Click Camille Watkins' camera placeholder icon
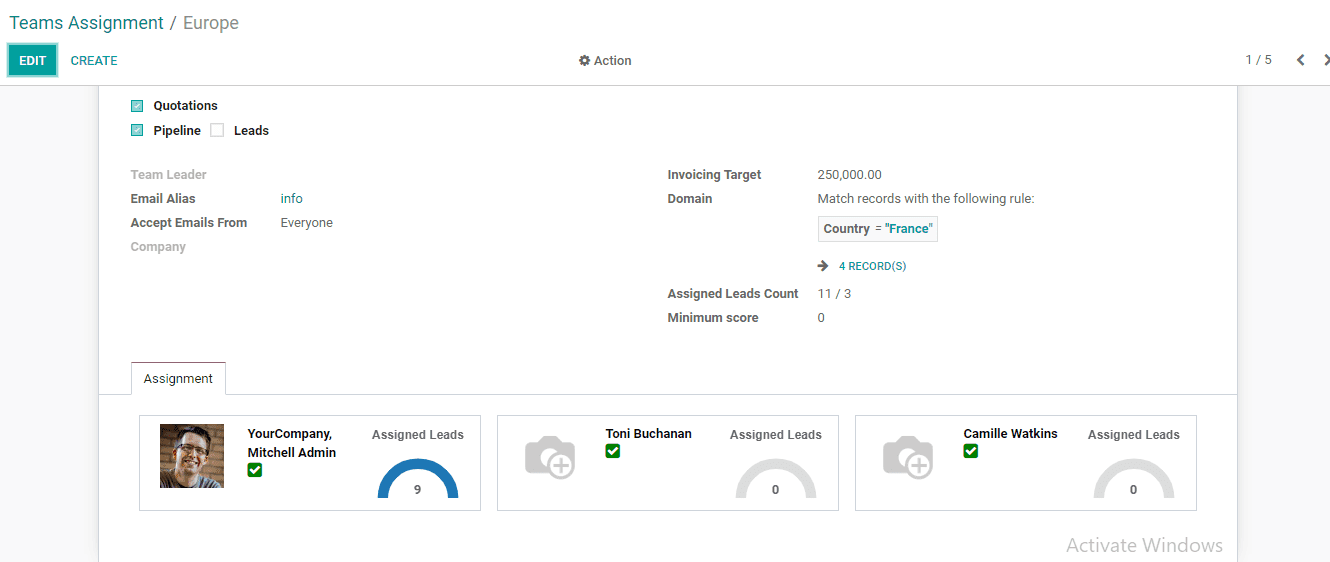This screenshot has width=1330, height=562. pyautogui.click(x=908, y=457)
